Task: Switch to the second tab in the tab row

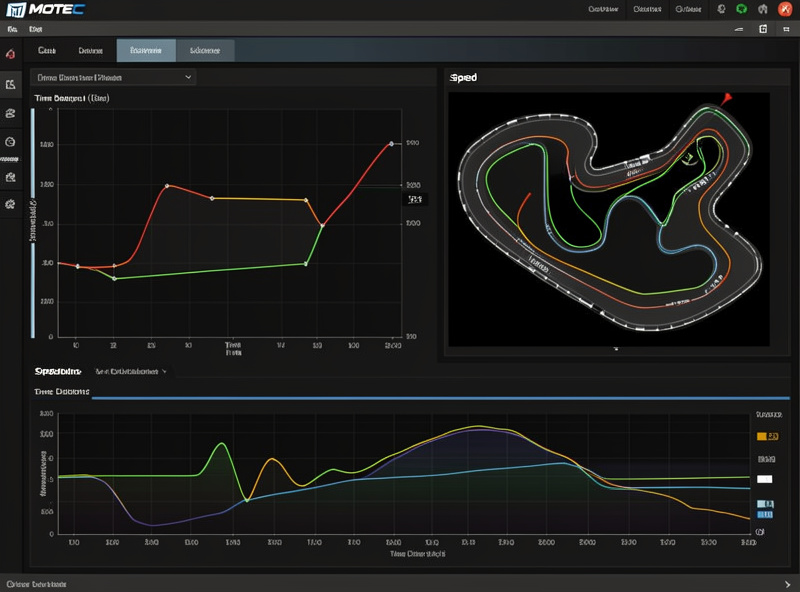Action: (x=91, y=51)
